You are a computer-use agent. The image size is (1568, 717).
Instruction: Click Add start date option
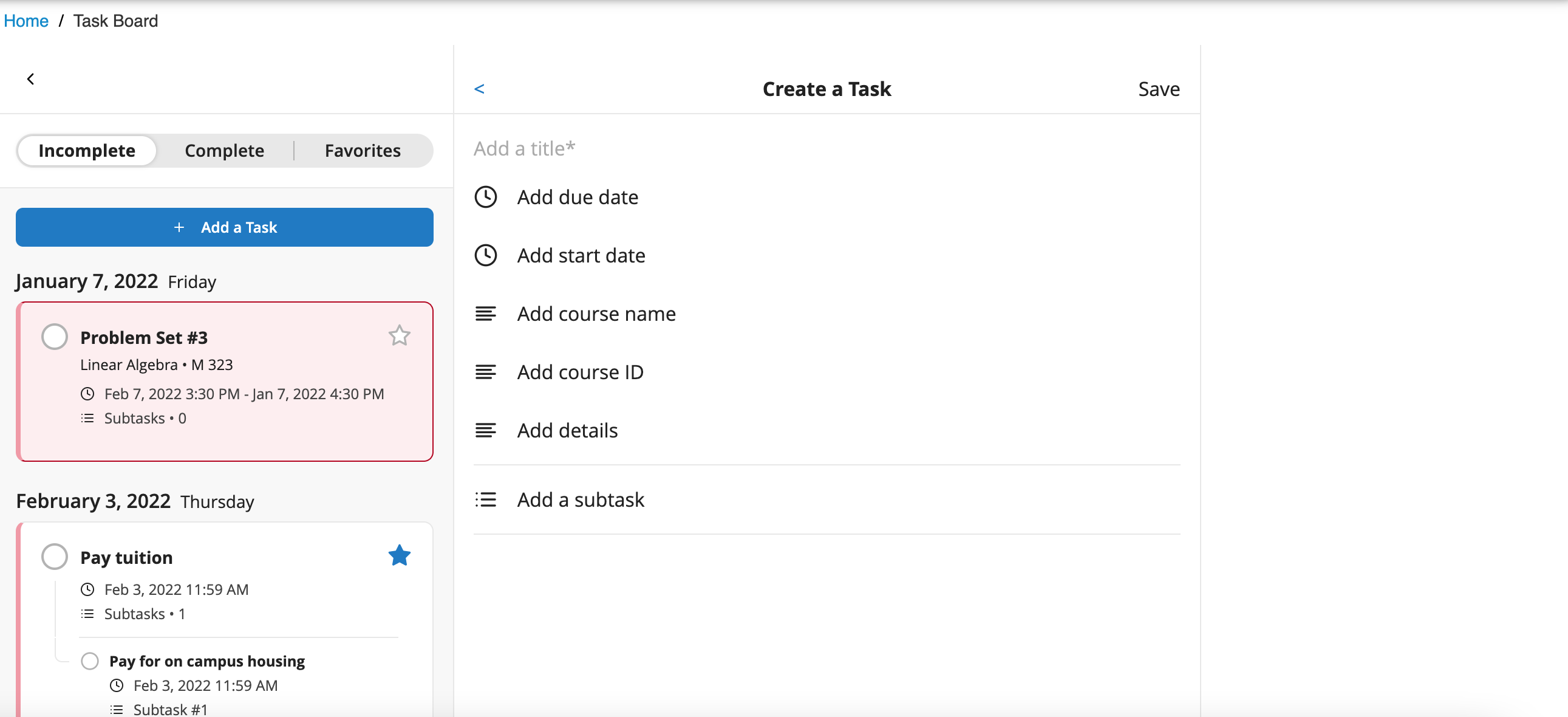(x=581, y=255)
